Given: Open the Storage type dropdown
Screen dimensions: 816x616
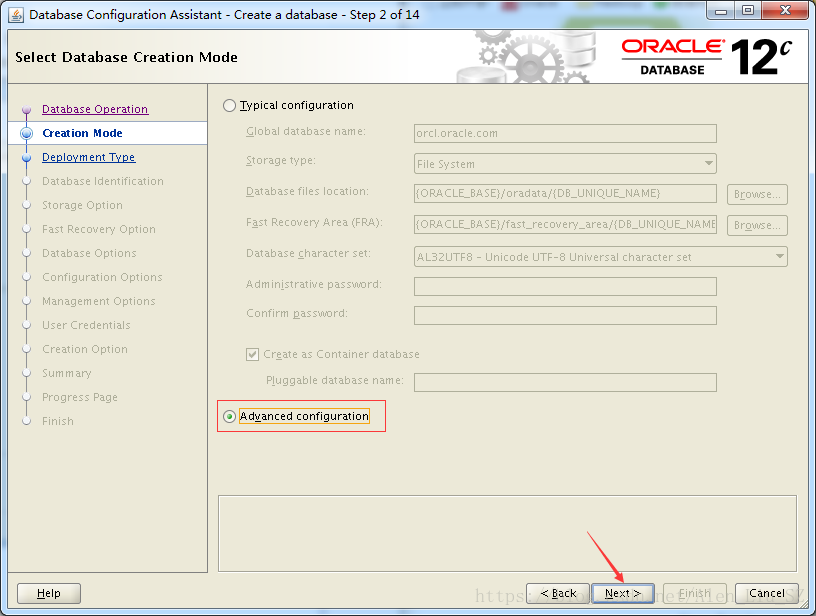Looking at the screenshot, I should click(565, 164).
